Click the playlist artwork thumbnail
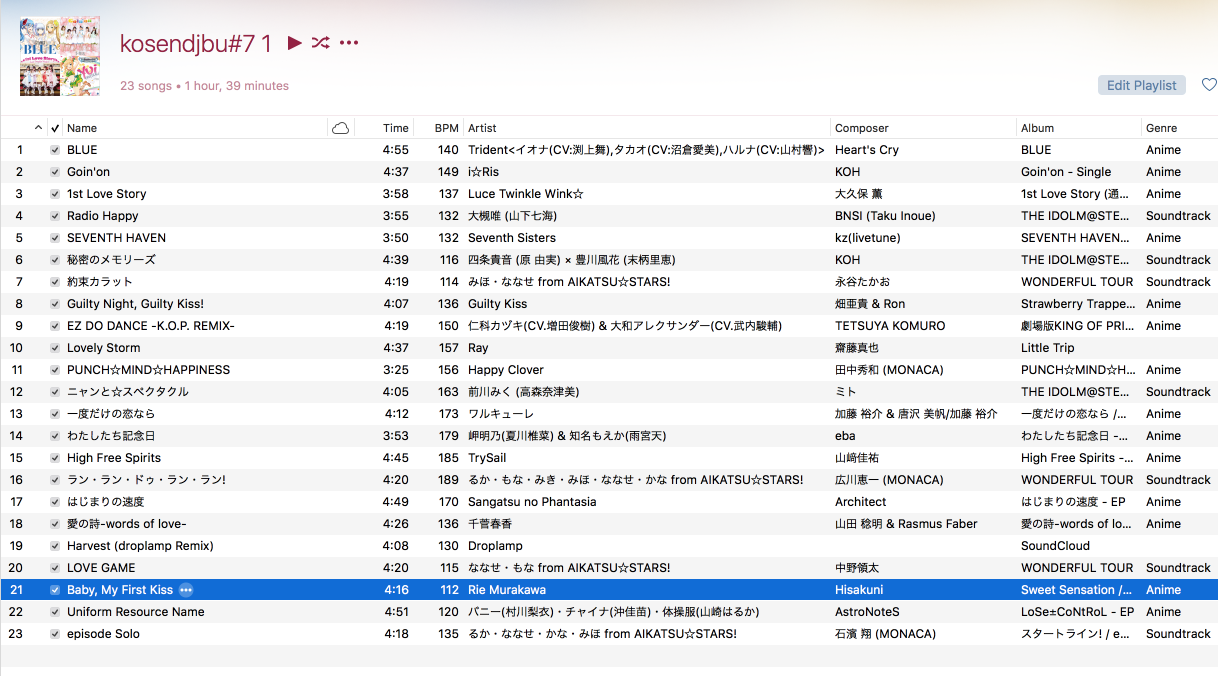 coord(60,56)
